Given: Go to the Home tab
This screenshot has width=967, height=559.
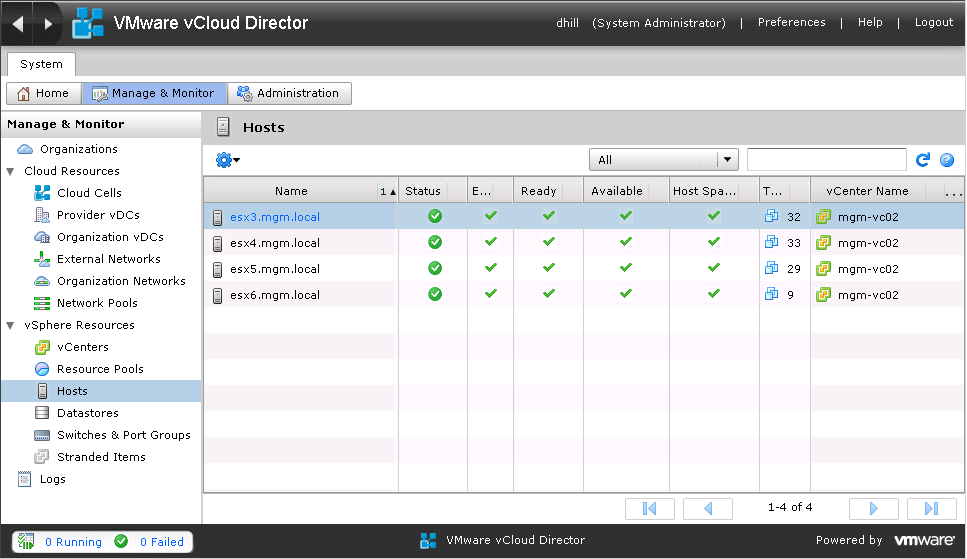Looking at the screenshot, I should coord(44,93).
